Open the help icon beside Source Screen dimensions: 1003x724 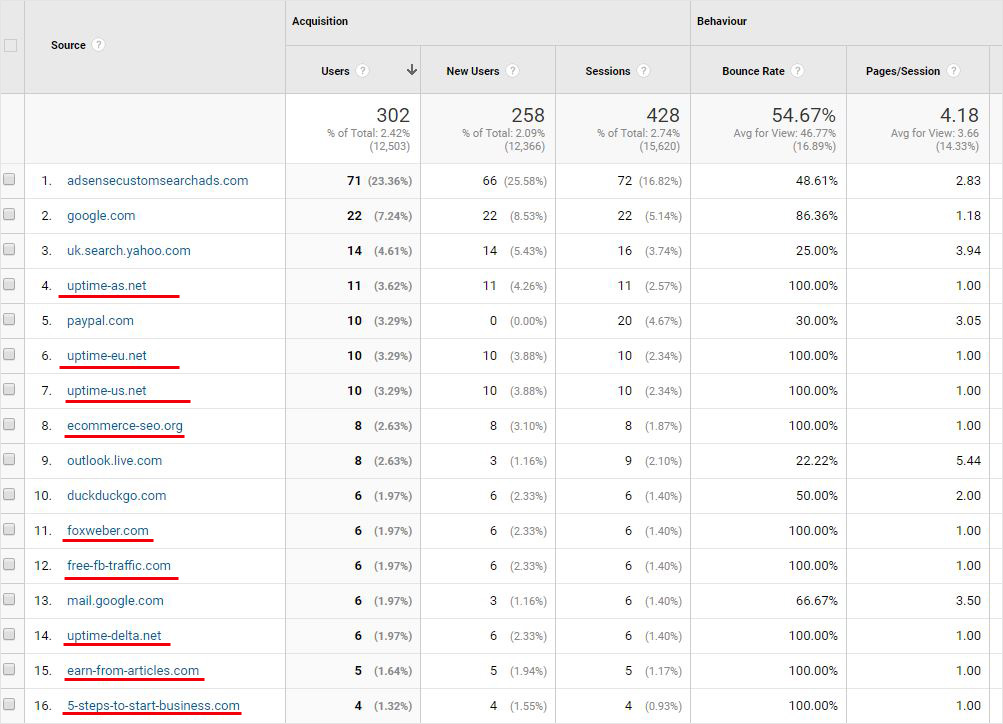coord(98,45)
